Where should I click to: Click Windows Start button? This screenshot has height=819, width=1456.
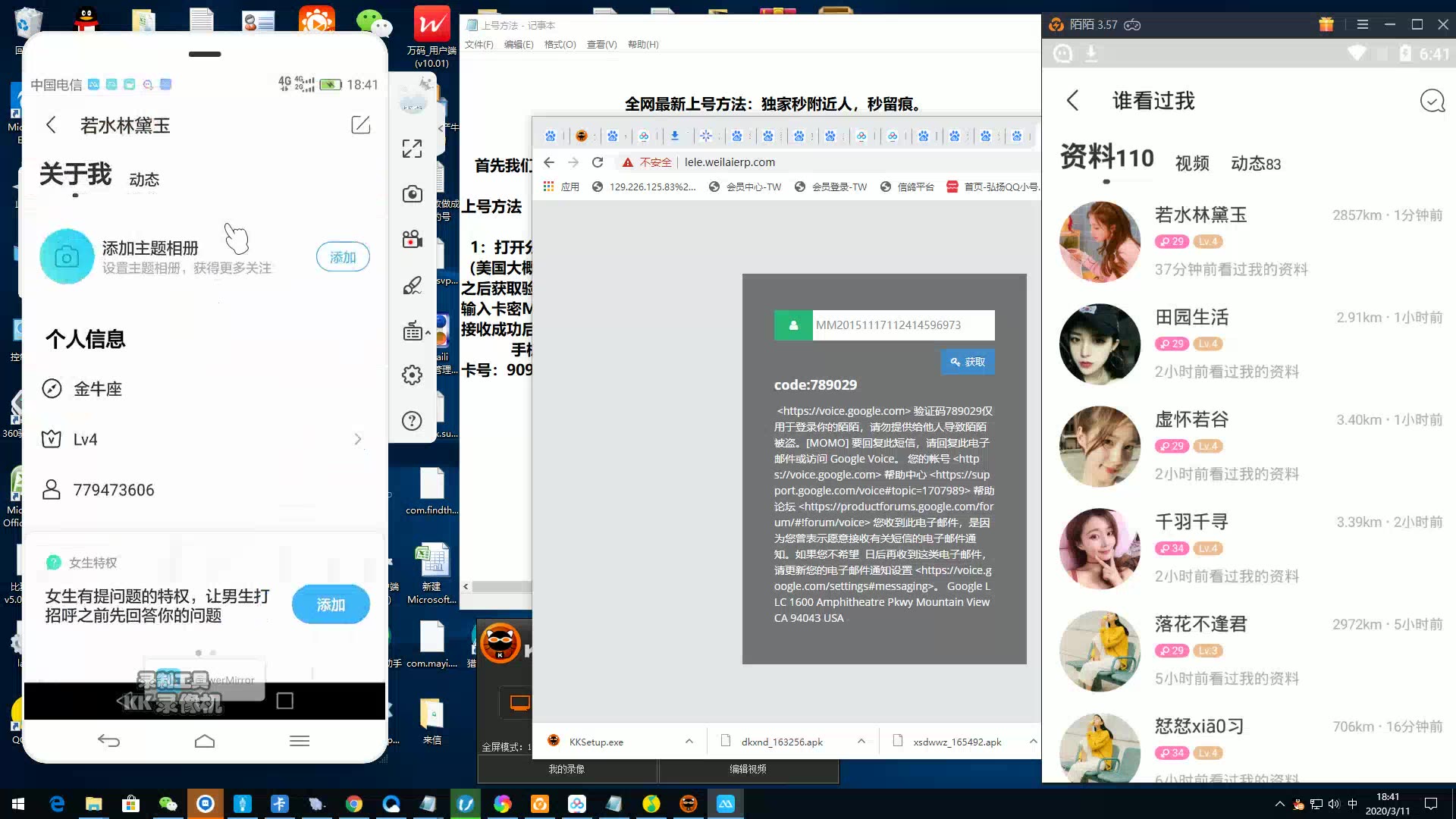click(x=18, y=804)
